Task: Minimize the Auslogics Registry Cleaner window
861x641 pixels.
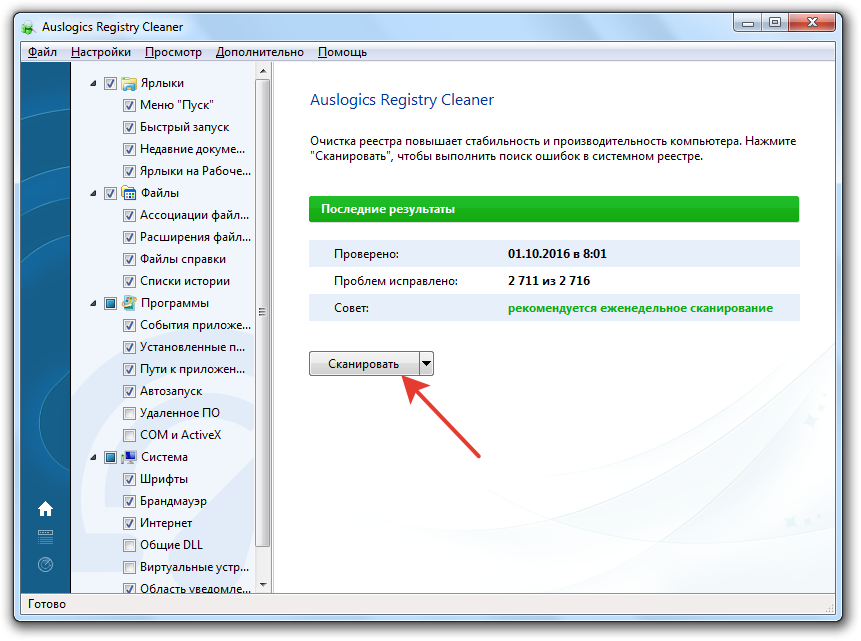Action: [747, 23]
